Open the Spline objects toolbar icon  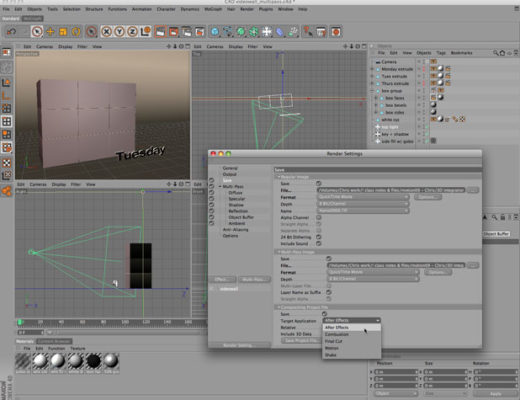tap(228, 32)
